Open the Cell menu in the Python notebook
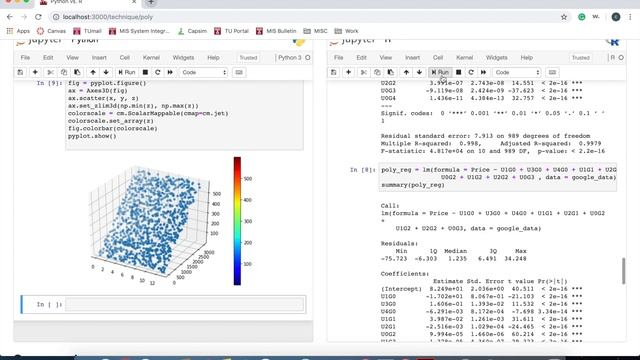The height and width of the screenshot is (360, 640). click(124, 58)
